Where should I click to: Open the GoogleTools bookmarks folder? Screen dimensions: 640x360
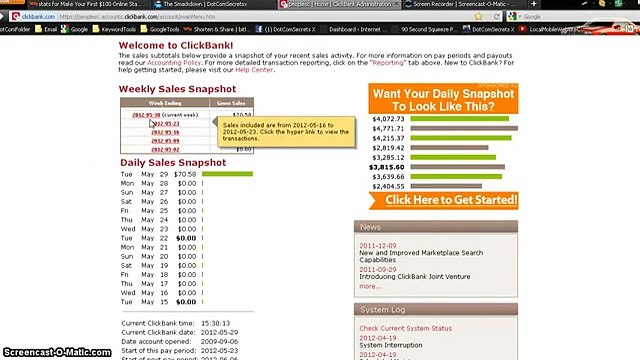coord(160,29)
